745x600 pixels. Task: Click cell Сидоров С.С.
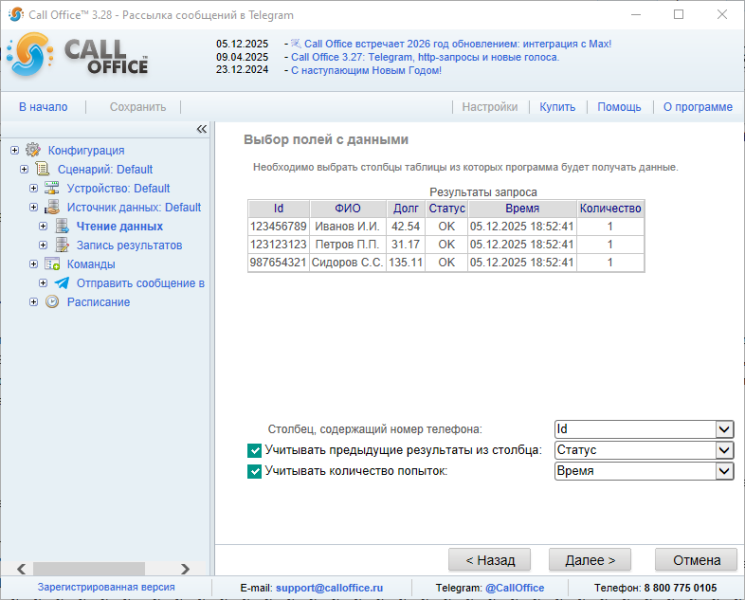point(348,262)
